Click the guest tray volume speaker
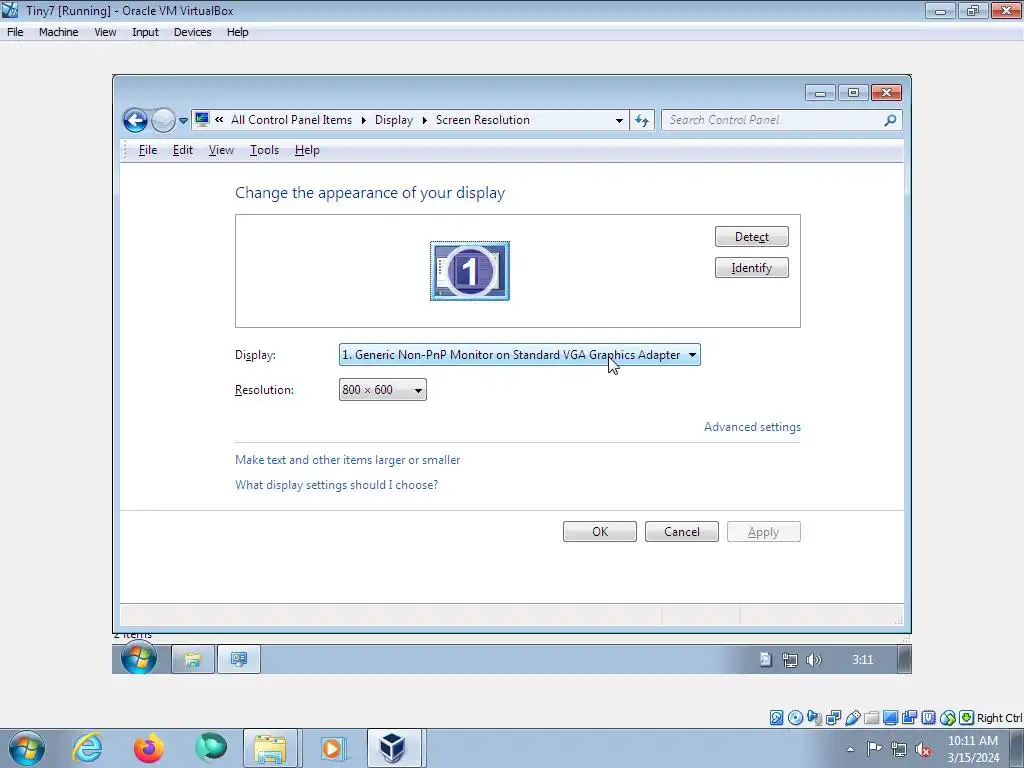 (814, 660)
